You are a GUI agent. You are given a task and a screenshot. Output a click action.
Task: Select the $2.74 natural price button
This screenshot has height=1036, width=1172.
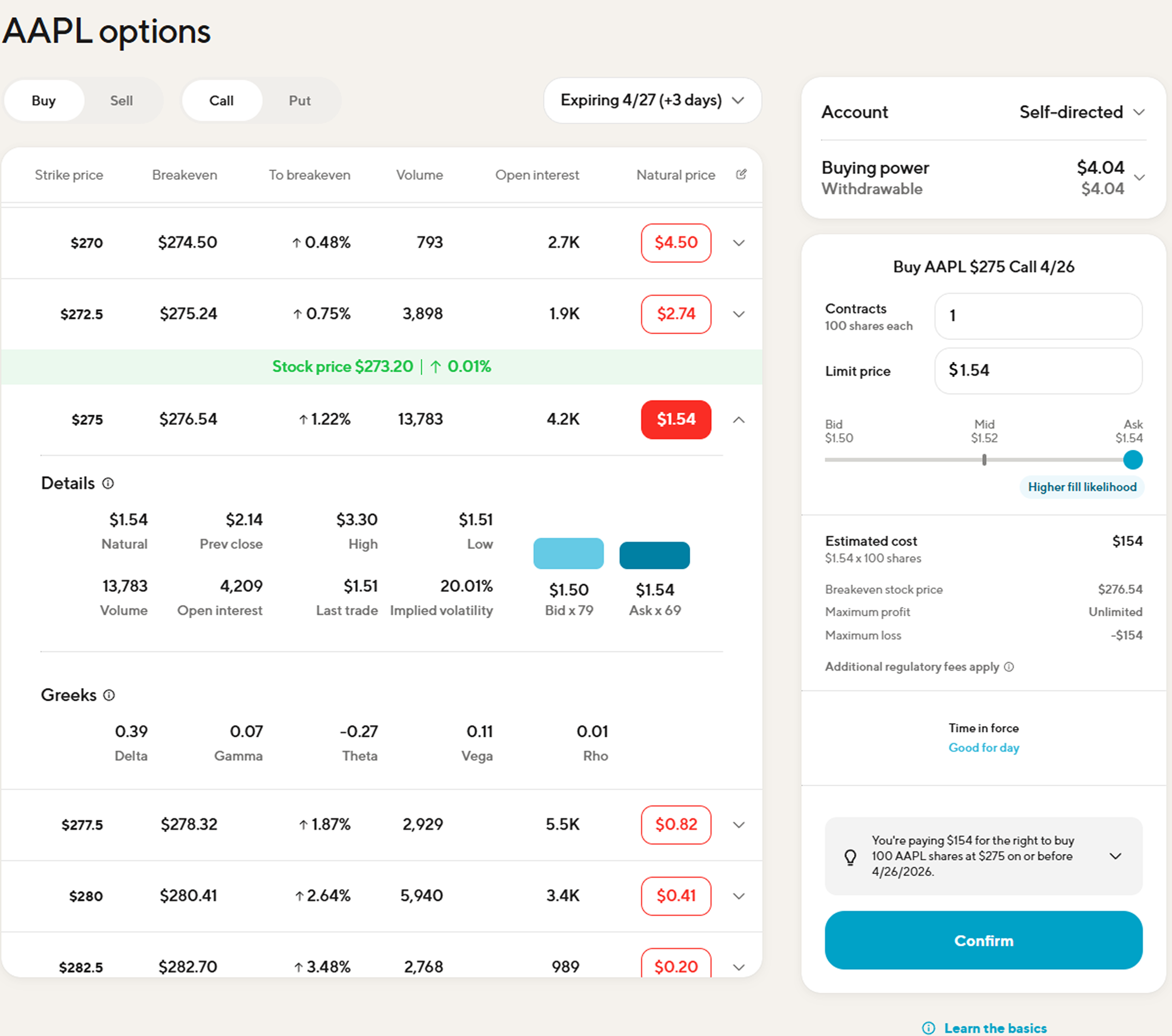pyautogui.click(x=676, y=314)
